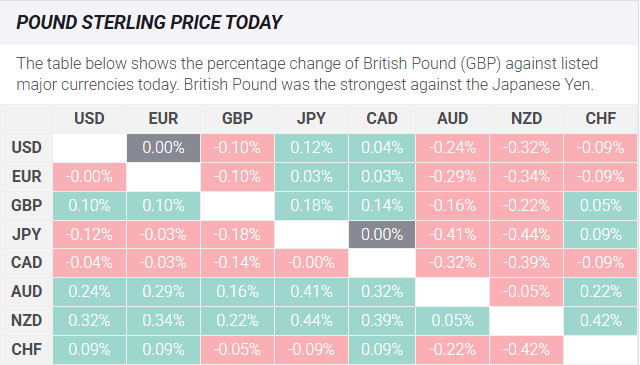Click the NZD row 0.44% cell

click(x=311, y=320)
